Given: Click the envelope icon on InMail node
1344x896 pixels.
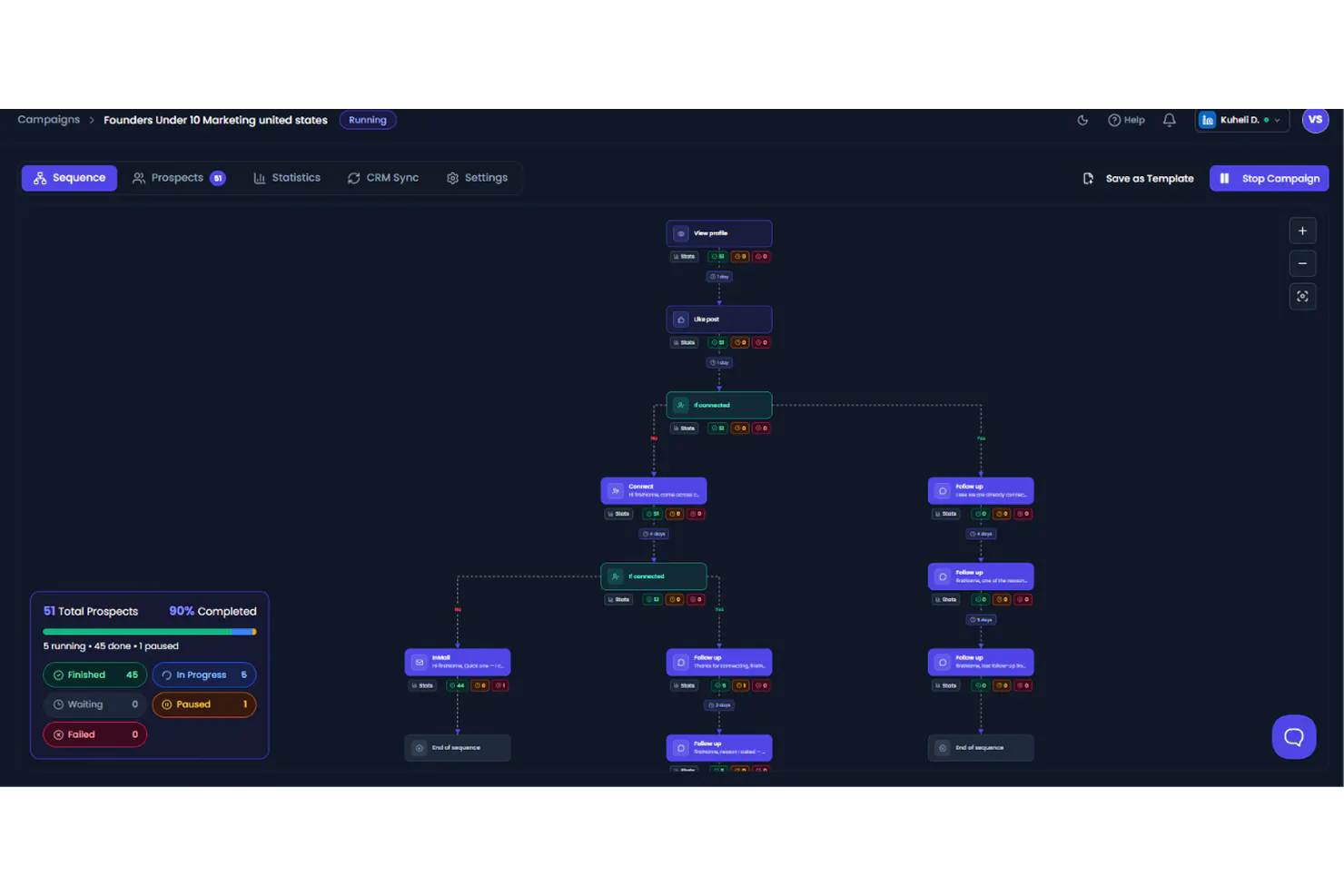Looking at the screenshot, I should [x=420, y=663].
